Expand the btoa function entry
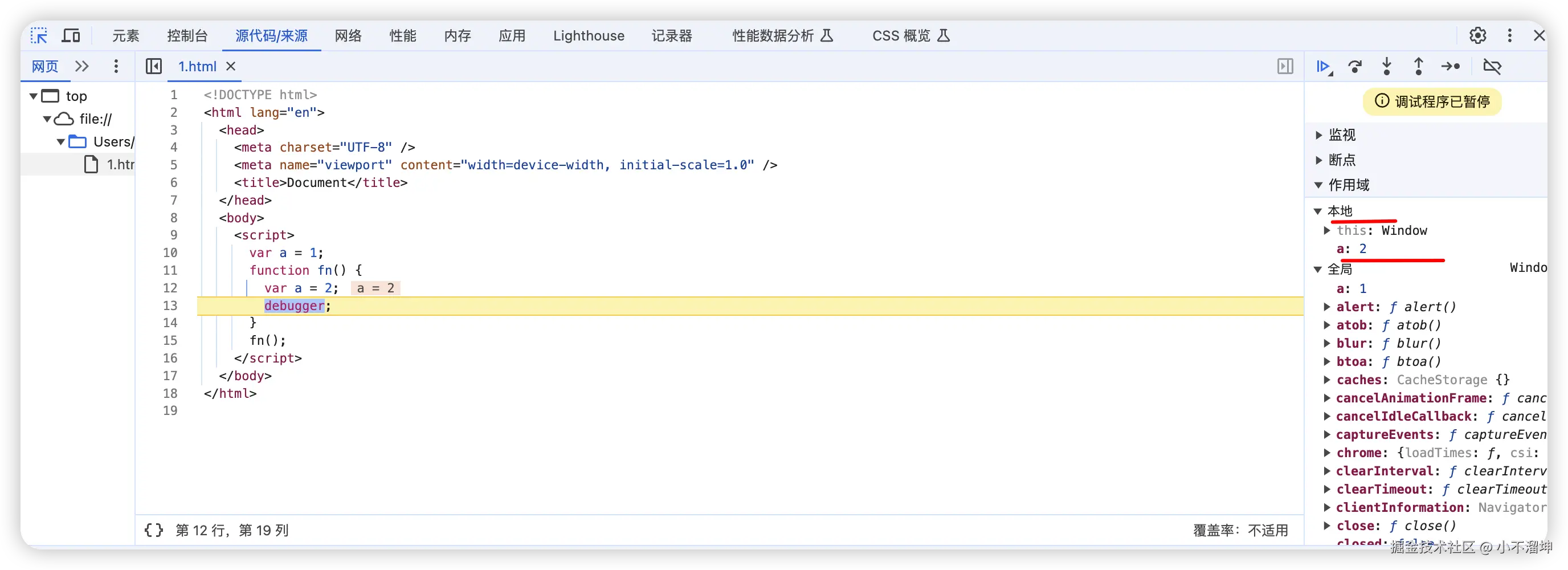The height and width of the screenshot is (570, 1568). 1327,361
